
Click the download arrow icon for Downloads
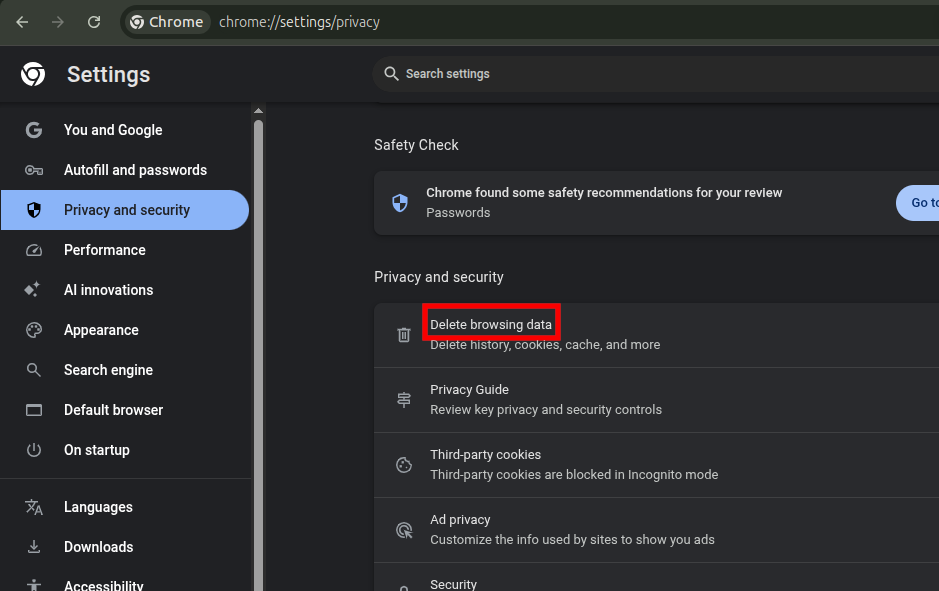(34, 547)
